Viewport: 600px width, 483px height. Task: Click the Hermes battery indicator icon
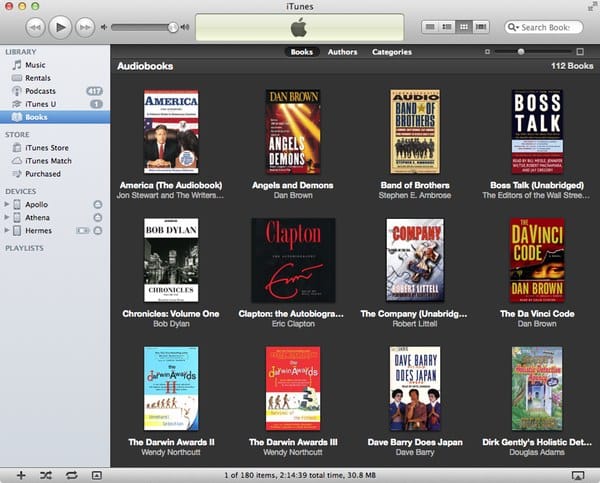[83, 230]
